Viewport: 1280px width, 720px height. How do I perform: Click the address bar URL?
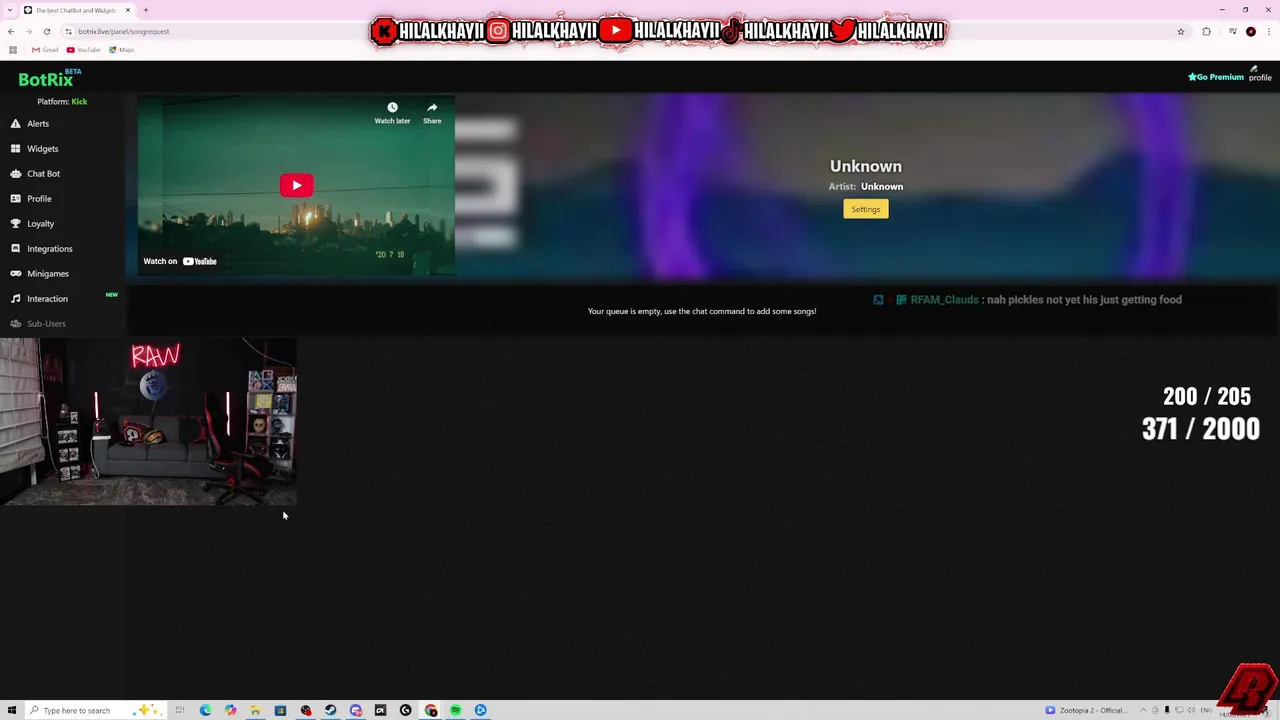(x=124, y=31)
